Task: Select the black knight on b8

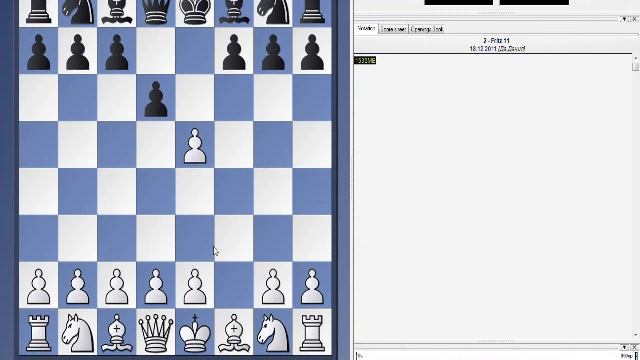Action: pos(78,11)
